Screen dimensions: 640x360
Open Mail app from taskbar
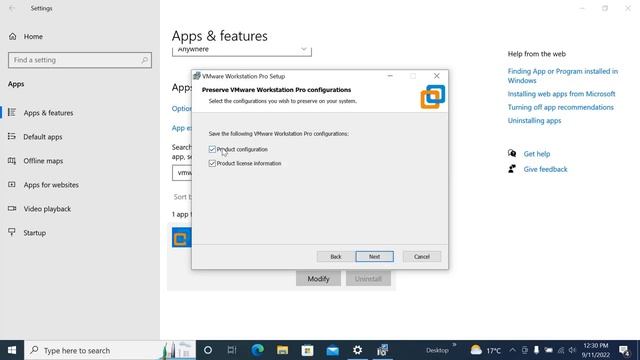pyautogui.click(x=333, y=350)
